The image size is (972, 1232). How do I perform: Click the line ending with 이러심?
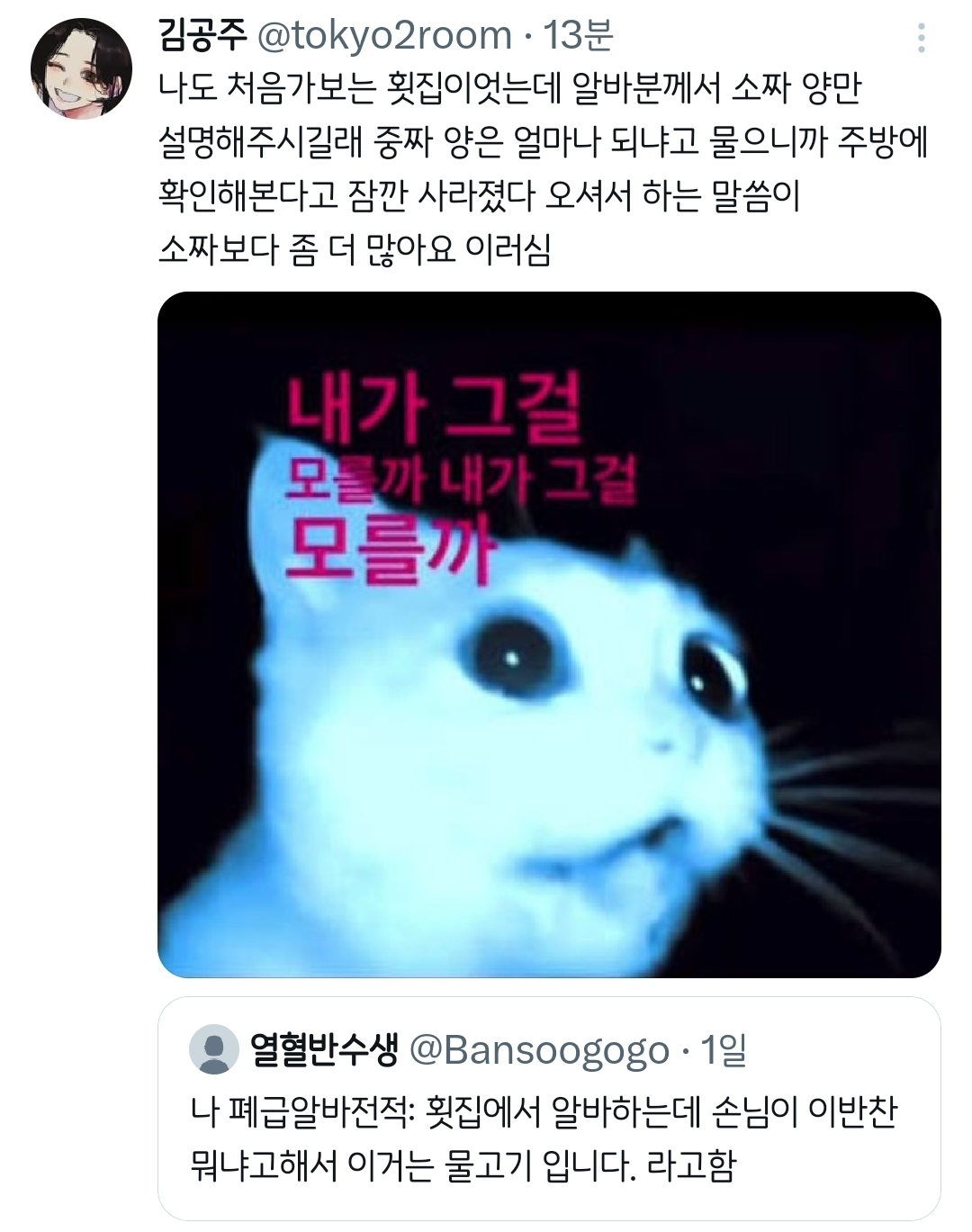pyautogui.click(x=354, y=249)
